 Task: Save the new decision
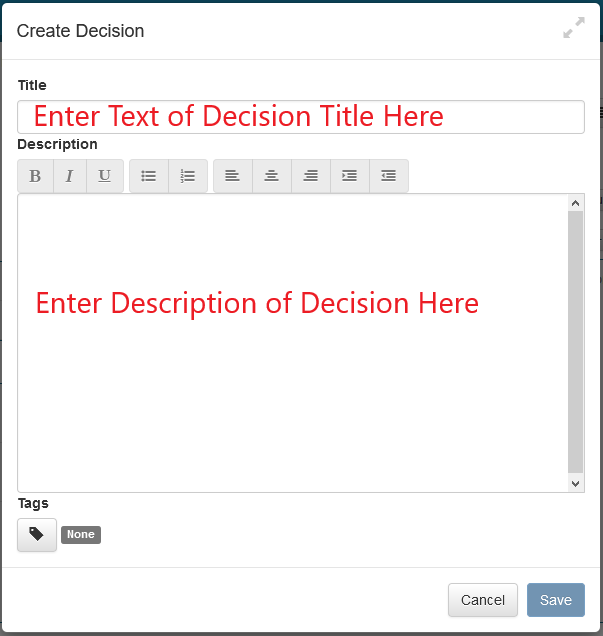coord(555,600)
